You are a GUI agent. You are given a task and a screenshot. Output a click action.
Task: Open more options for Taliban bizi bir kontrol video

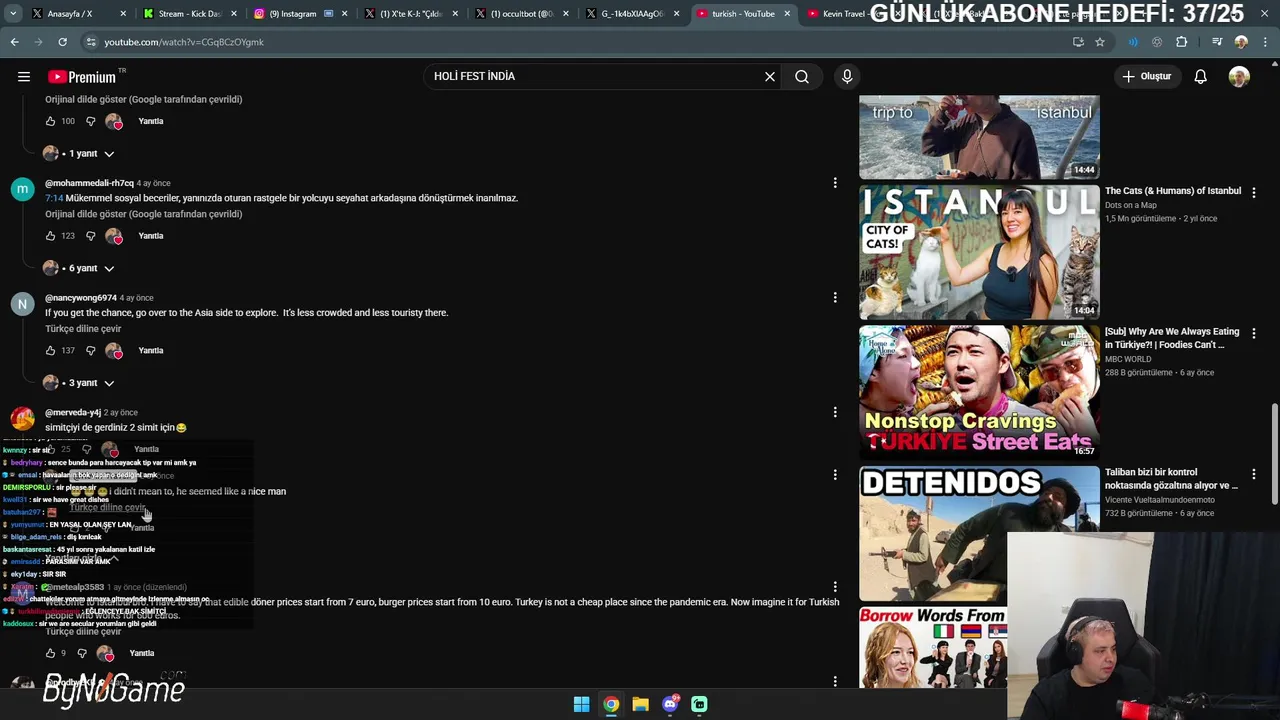[1254, 473]
